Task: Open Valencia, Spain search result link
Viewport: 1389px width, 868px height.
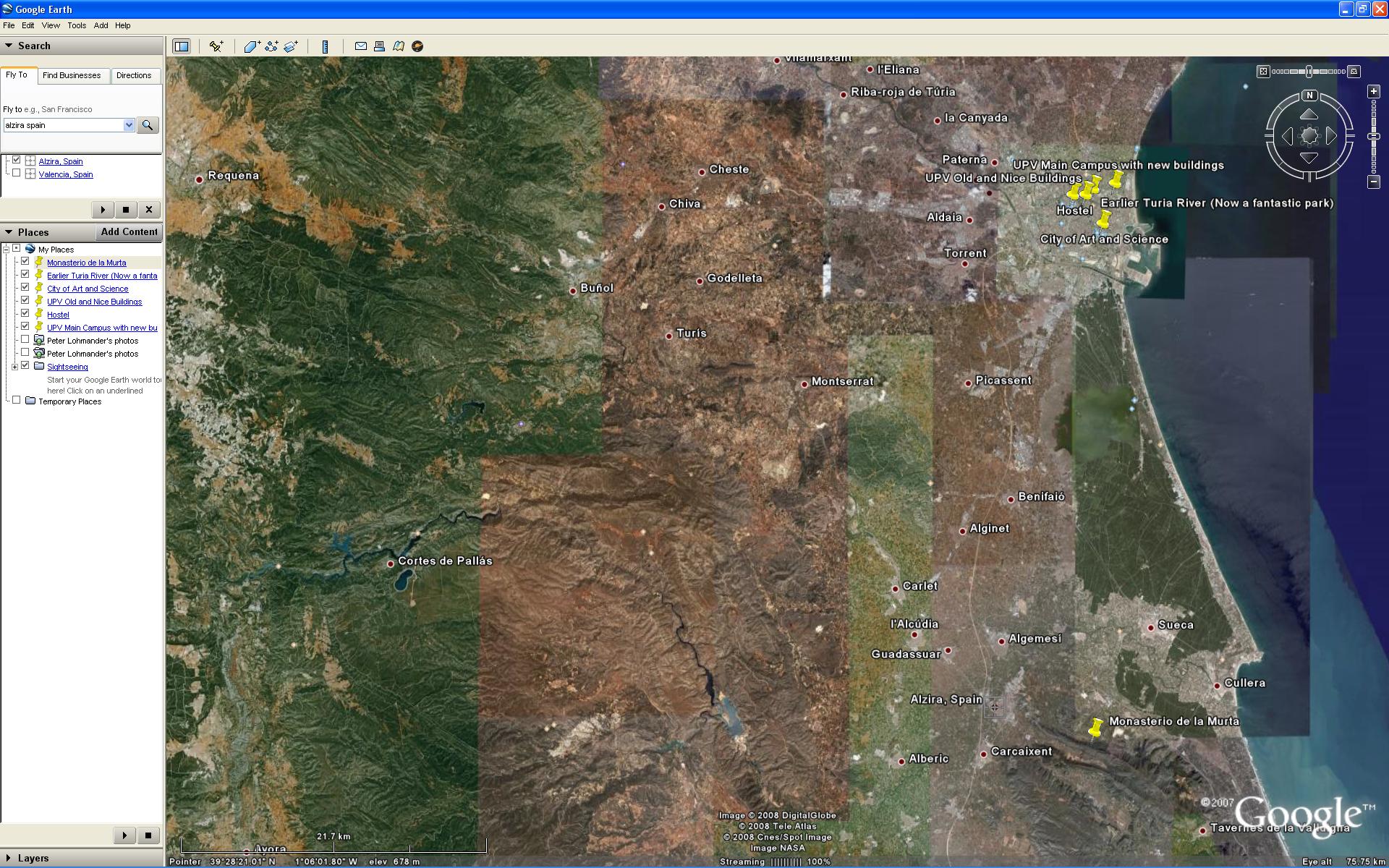Action: (66, 174)
